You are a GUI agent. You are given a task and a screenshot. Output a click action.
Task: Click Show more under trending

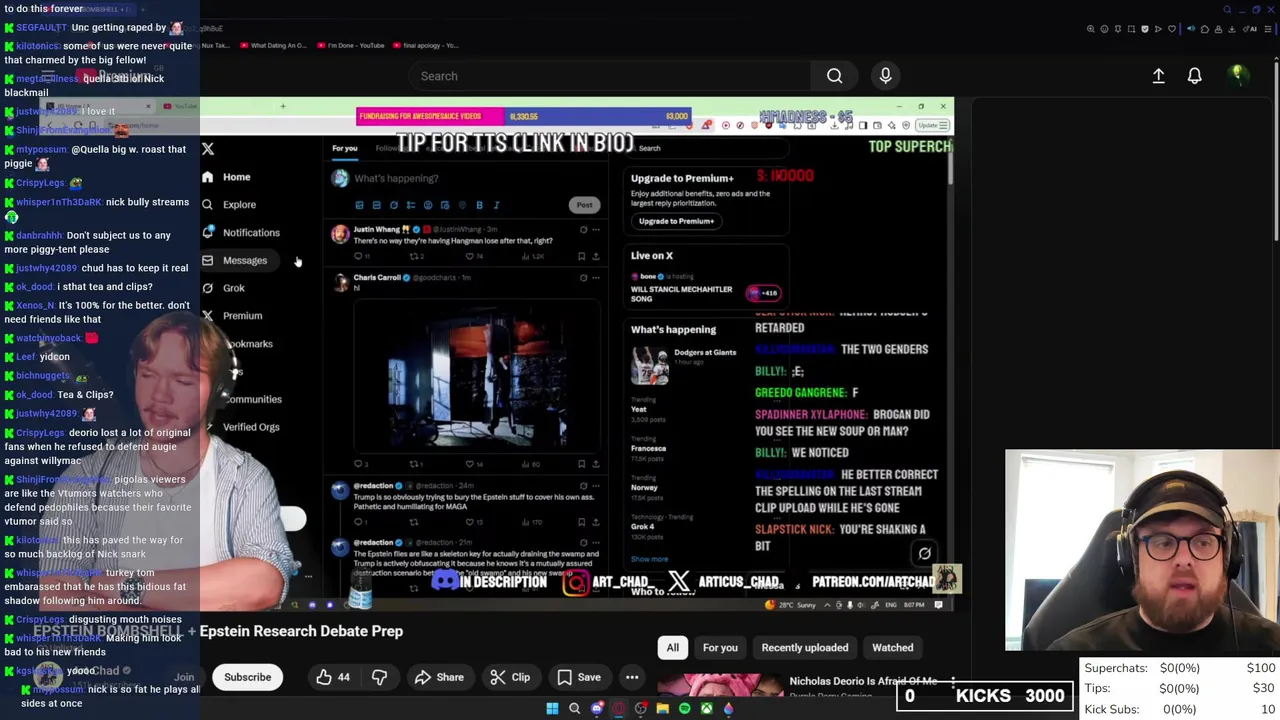649,560
